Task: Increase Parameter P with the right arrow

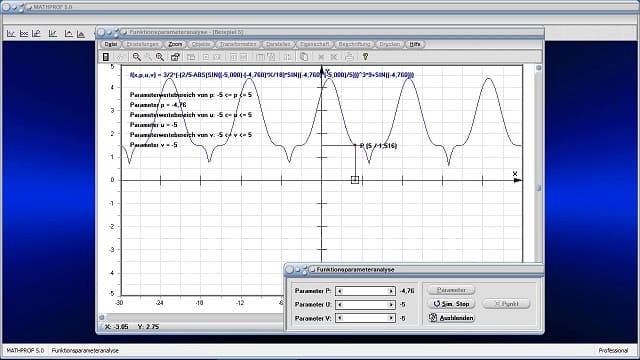Action: (x=391, y=291)
